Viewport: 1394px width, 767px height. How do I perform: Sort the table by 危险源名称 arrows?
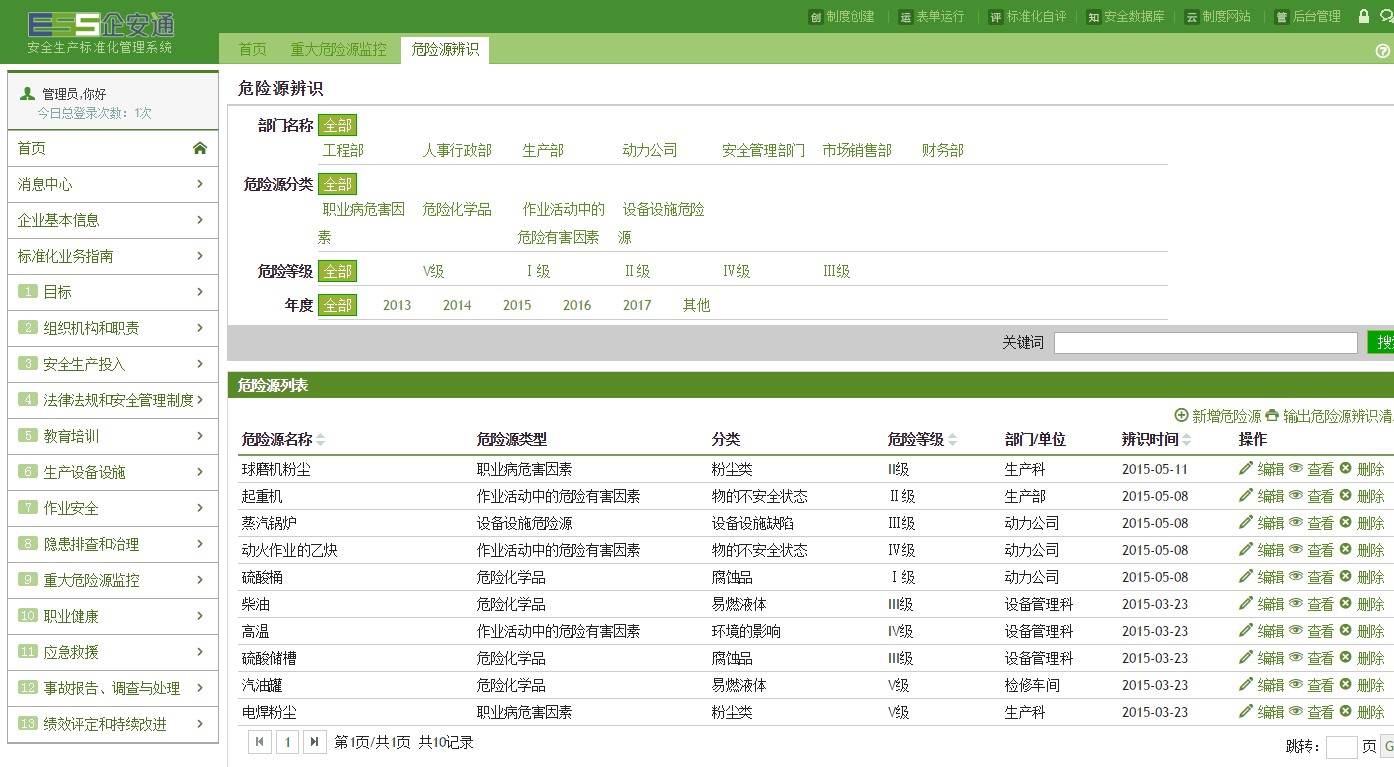(x=321, y=440)
